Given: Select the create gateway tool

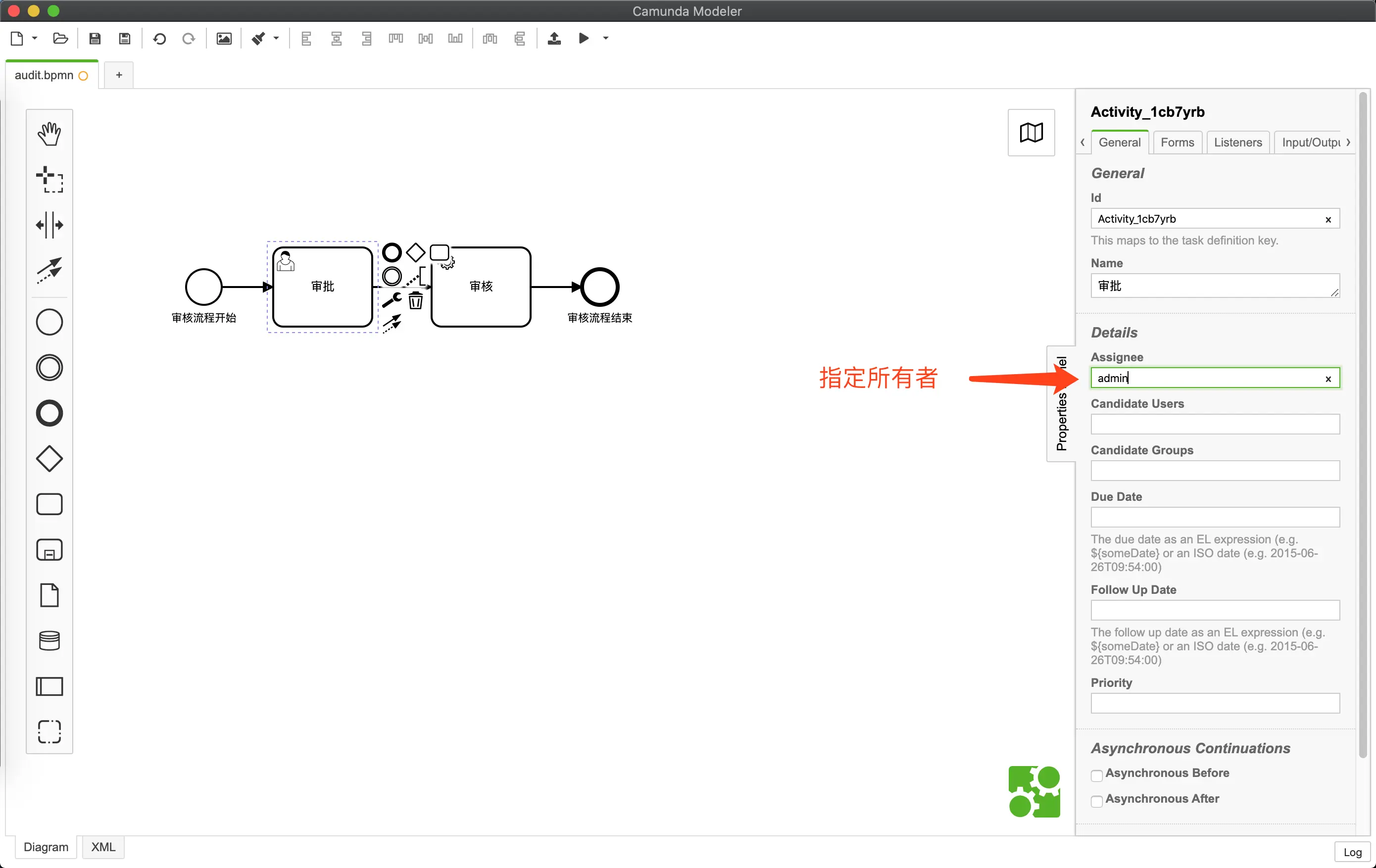Looking at the screenshot, I should pyautogui.click(x=49, y=458).
